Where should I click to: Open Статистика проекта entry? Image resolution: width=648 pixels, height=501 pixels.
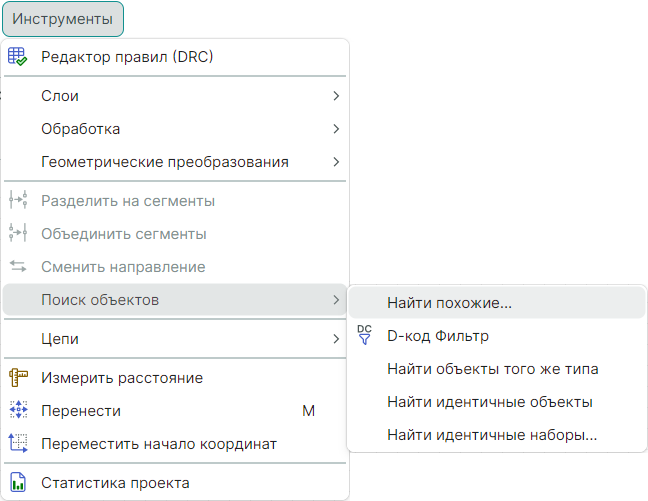[115, 483]
